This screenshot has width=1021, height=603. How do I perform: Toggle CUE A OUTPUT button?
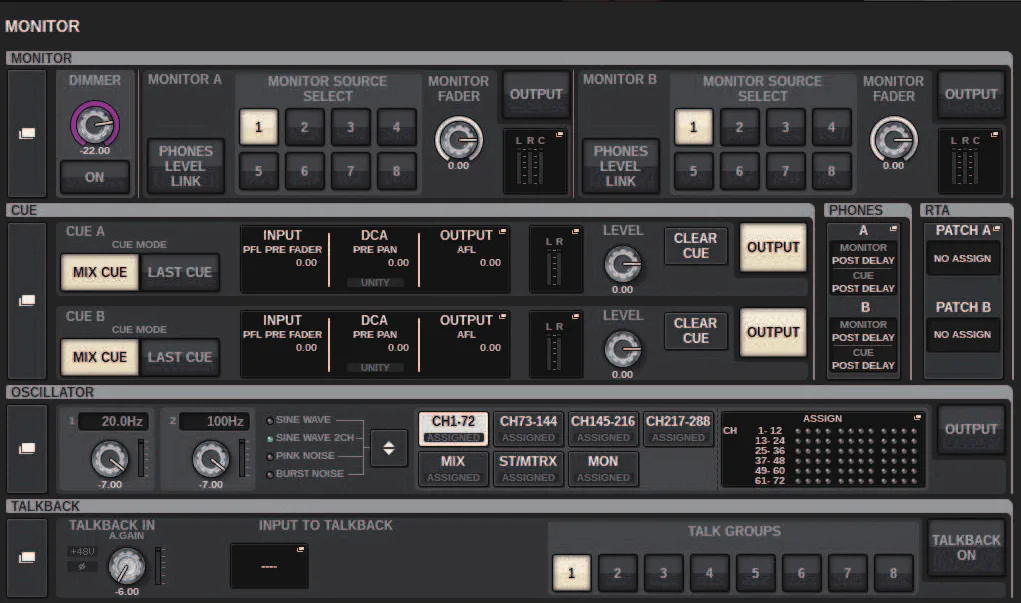click(x=773, y=247)
